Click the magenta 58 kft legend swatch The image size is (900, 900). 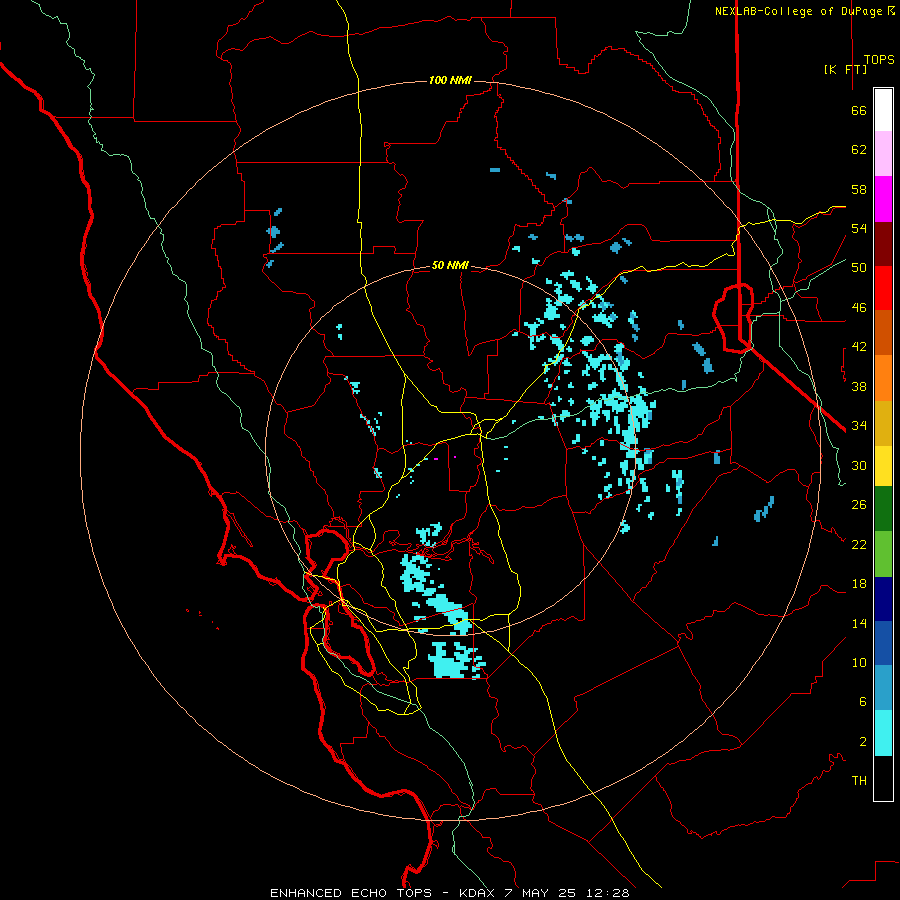pos(883,199)
